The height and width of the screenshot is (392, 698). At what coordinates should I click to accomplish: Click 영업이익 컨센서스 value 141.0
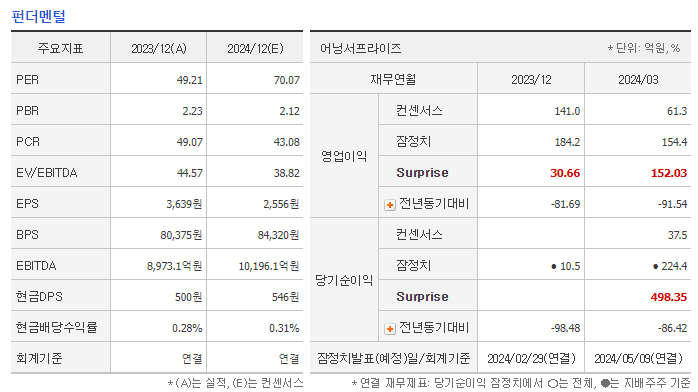pyautogui.click(x=567, y=111)
